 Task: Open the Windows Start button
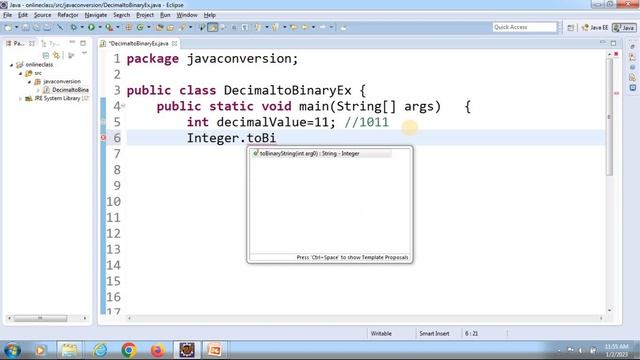click(12, 350)
